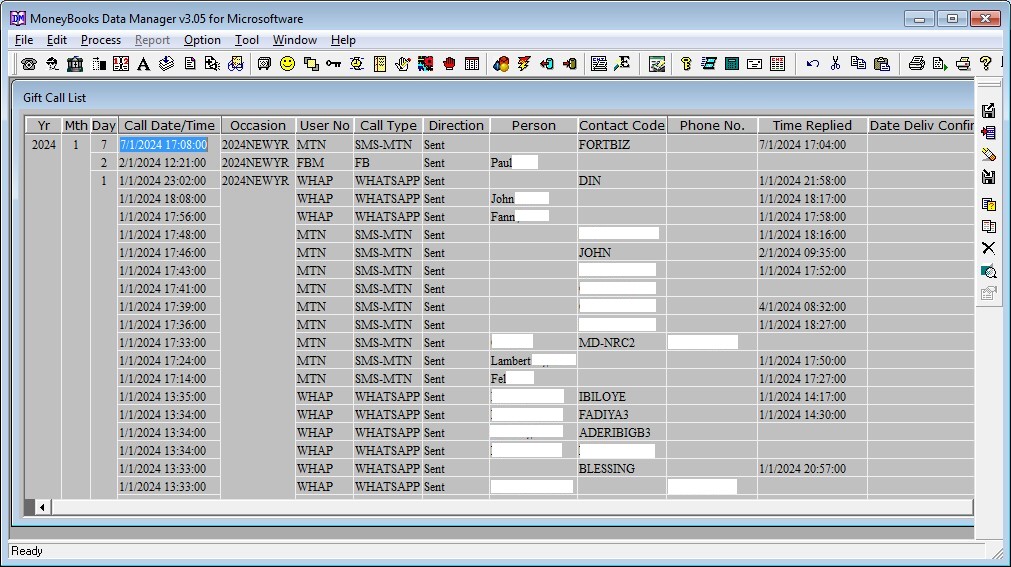The height and width of the screenshot is (567, 1011).
Task: Click the scissors cut icon
Action: pyautogui.click(x=835, y=64)
